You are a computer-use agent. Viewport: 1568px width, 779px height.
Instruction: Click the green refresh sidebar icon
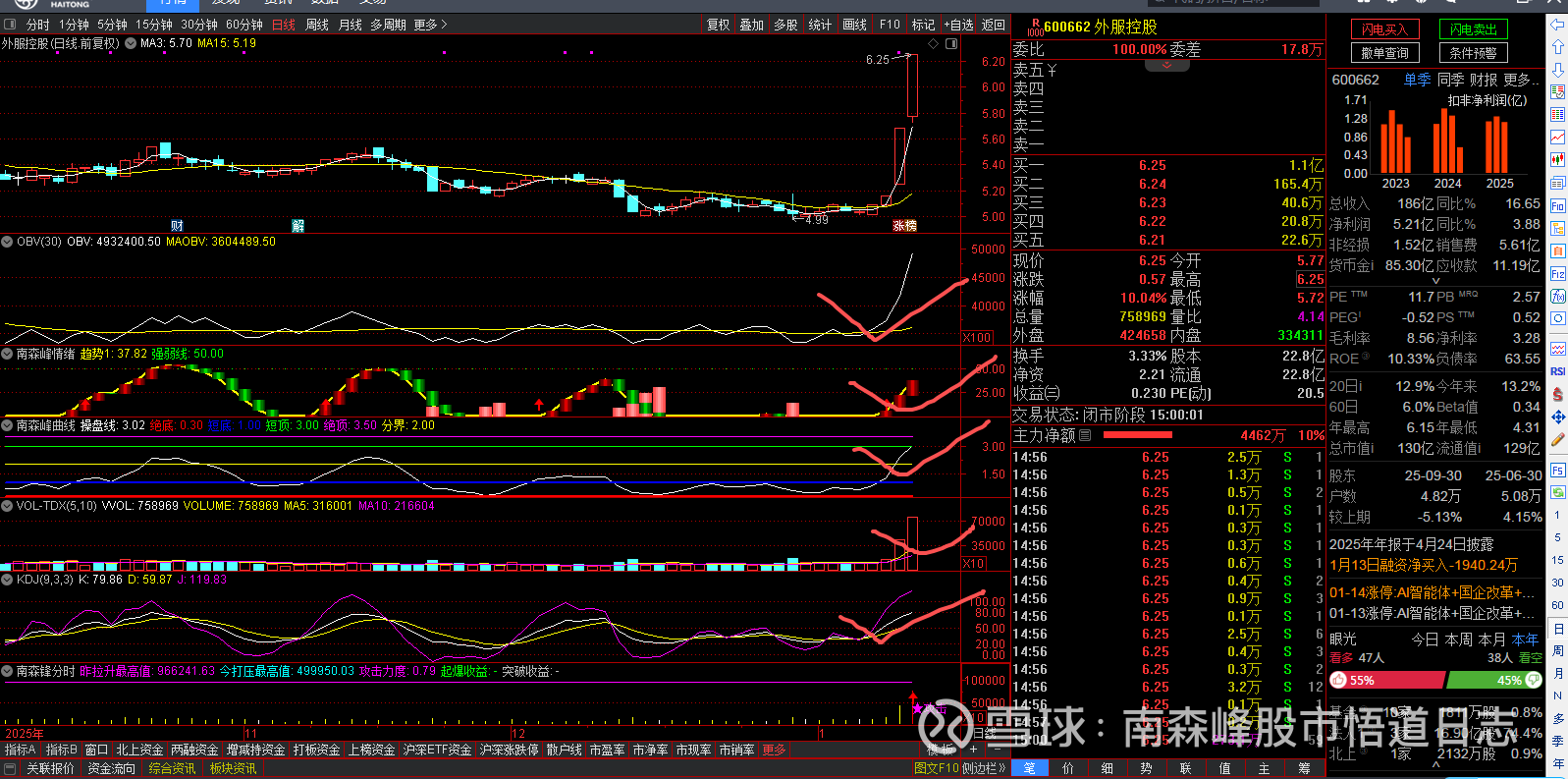tap(1557, 493)
